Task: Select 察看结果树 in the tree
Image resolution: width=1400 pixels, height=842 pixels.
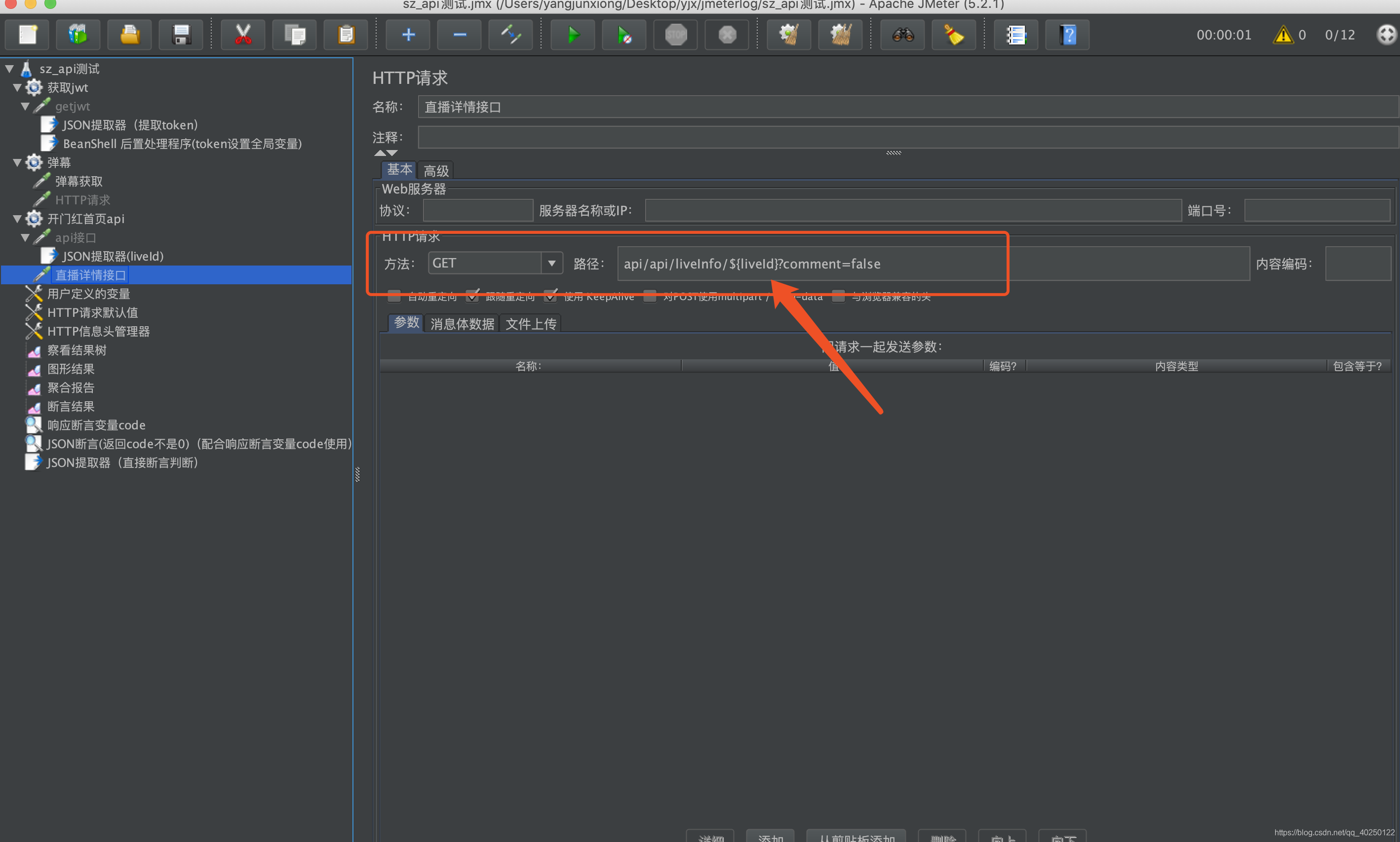Action: point(77,350)
